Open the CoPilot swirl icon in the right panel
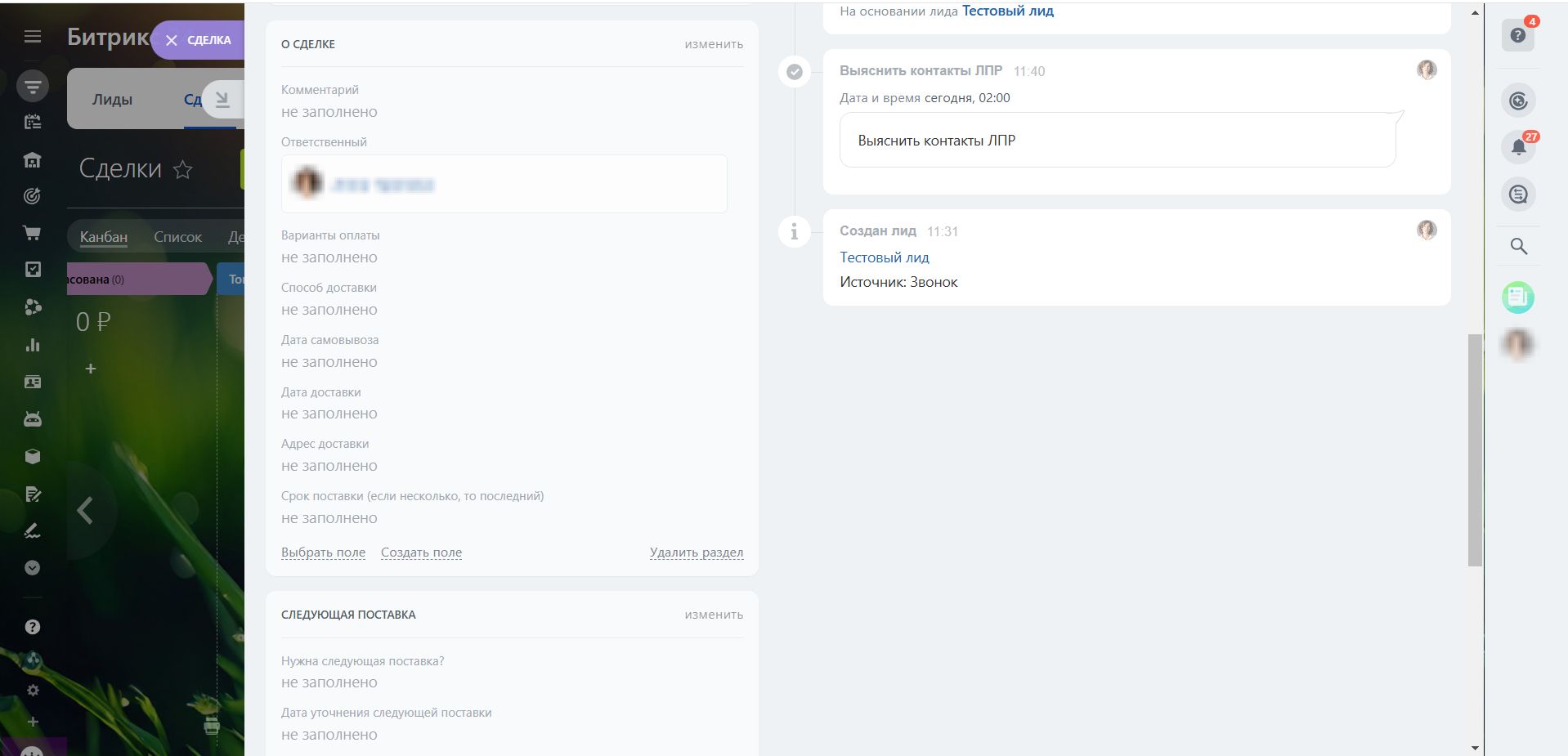 coord(1518,101)
